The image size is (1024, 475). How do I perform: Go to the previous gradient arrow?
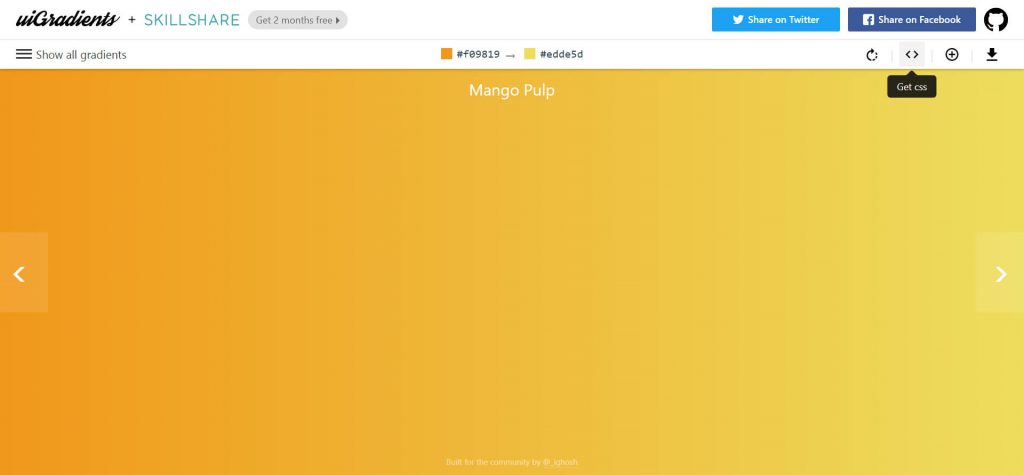click(x=20, y=273)
